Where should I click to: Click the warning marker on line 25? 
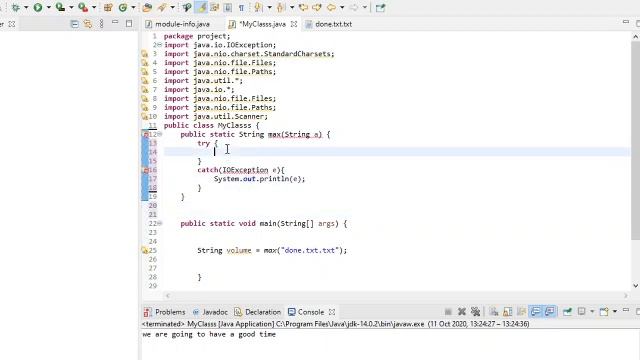144,251
